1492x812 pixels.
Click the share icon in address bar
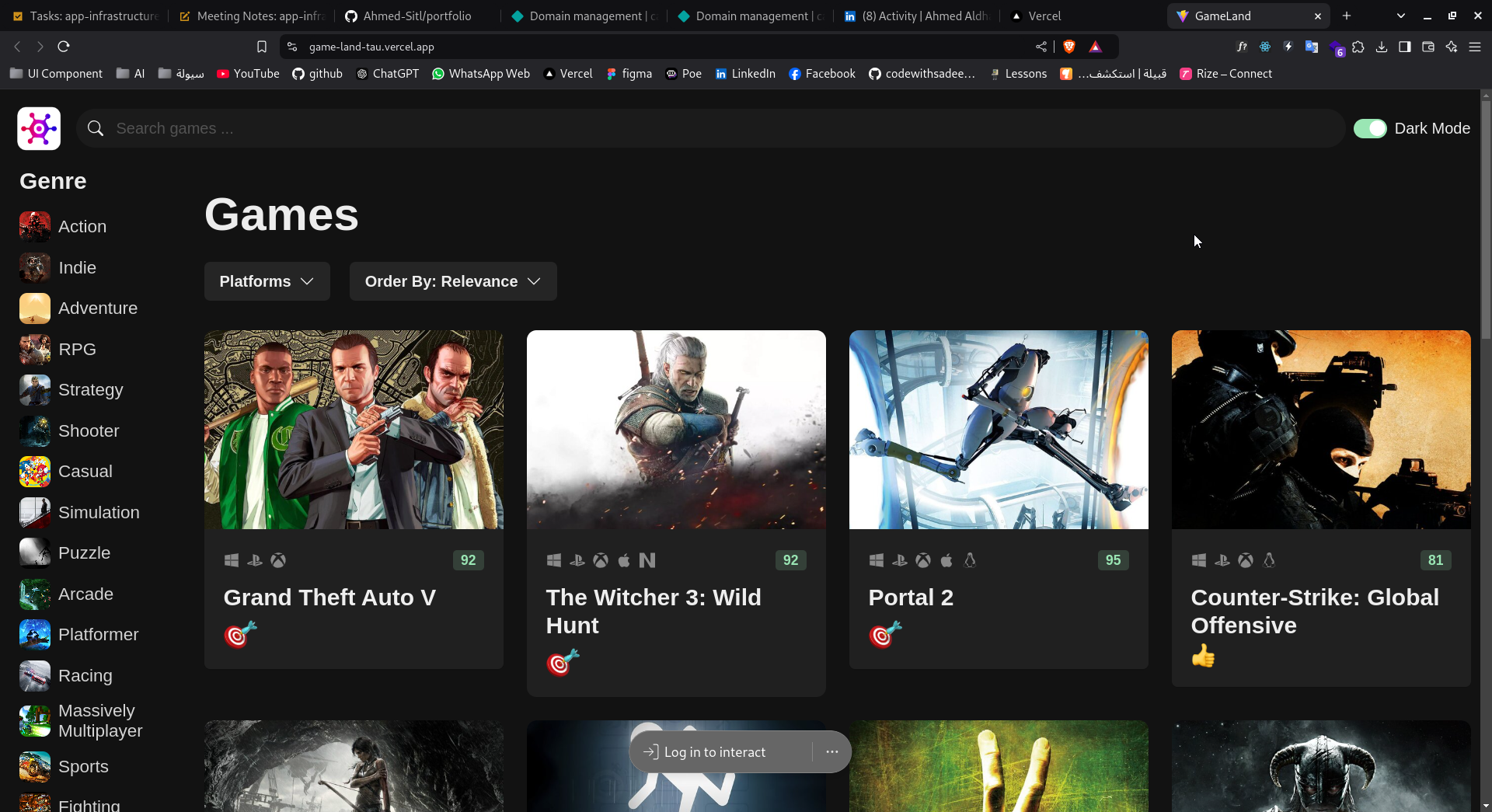coord(1041,47)
